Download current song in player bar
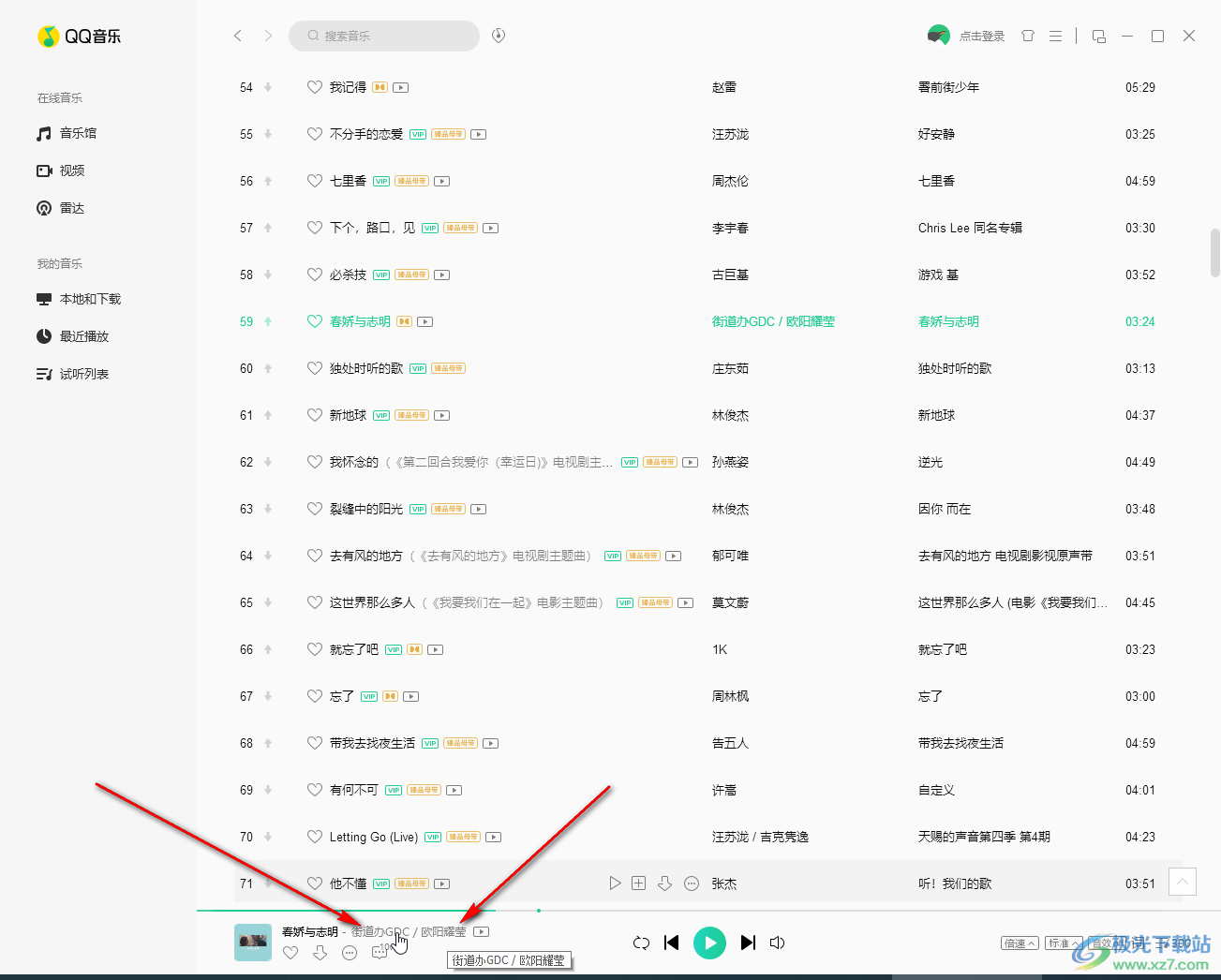Viewport: 1221px width, 980px height. (320, 953)
